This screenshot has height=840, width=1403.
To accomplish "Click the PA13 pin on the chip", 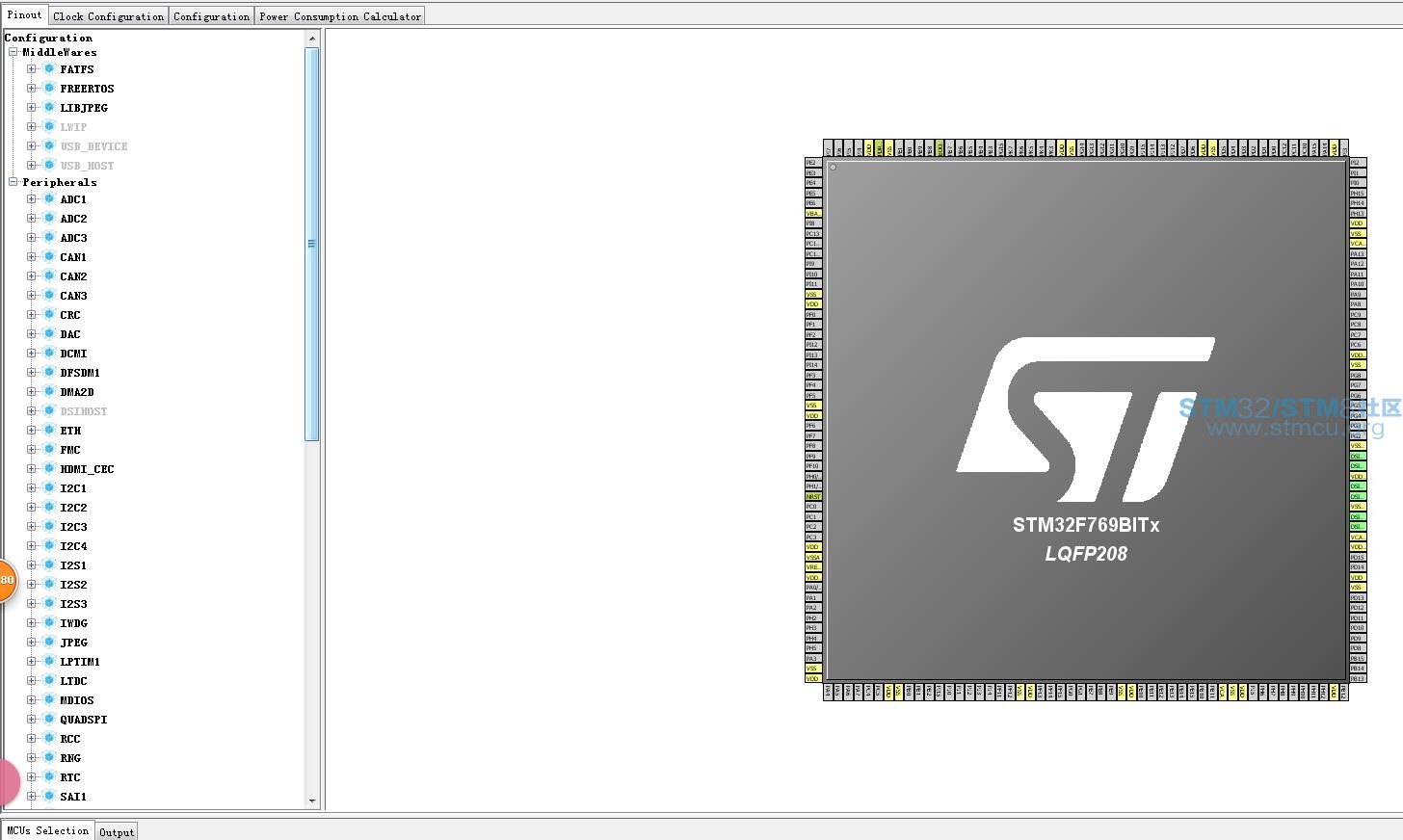I will pyautogui.click(x=1358, y=254).
